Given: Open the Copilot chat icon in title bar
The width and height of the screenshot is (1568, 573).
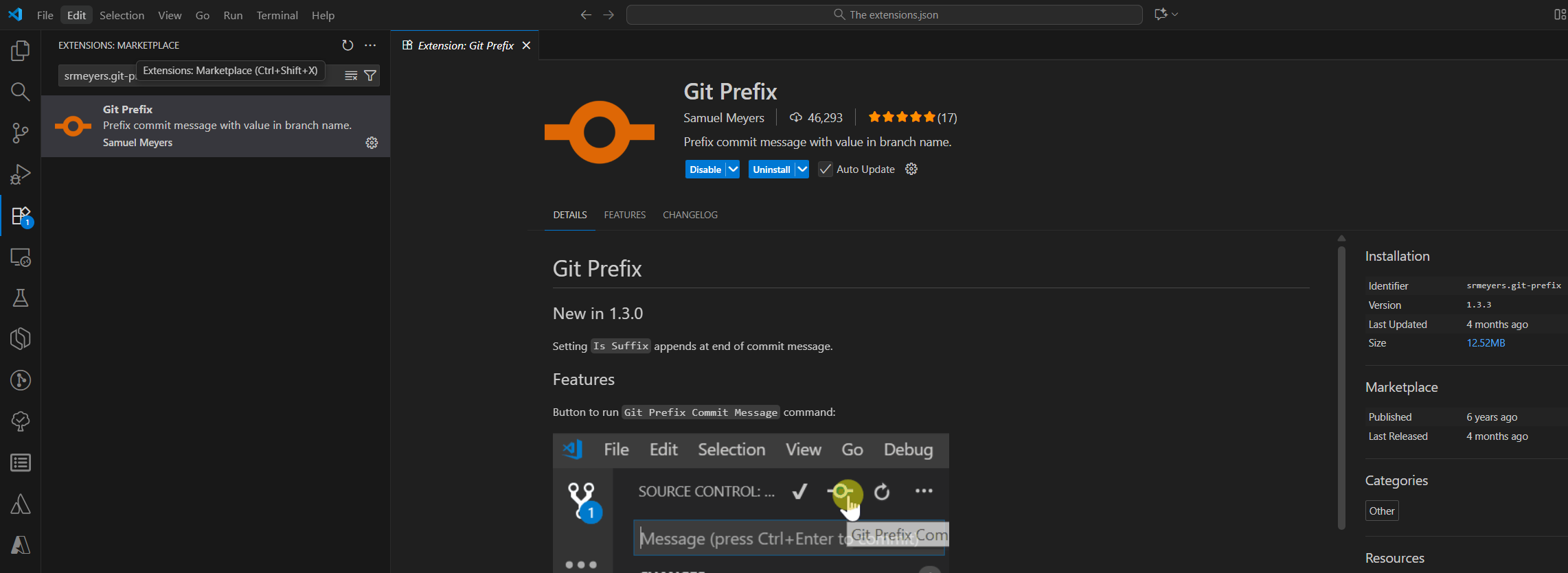Looking at the screenshot, I should point(1161,14).
